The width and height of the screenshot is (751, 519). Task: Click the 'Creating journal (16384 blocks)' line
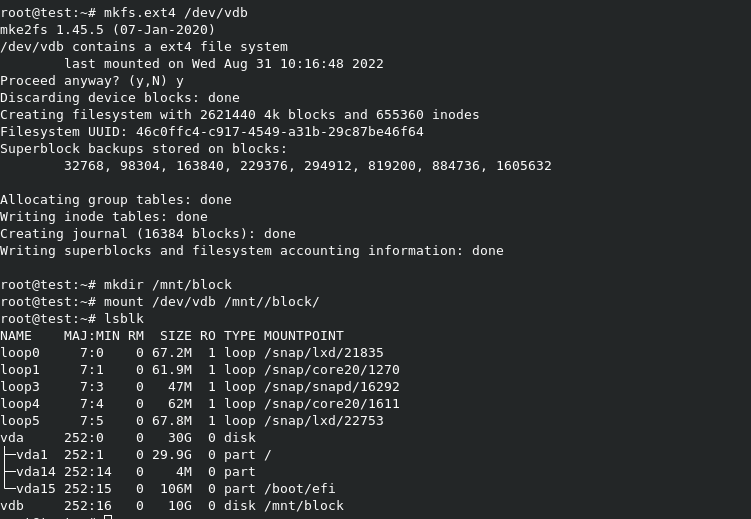[147, 233]
